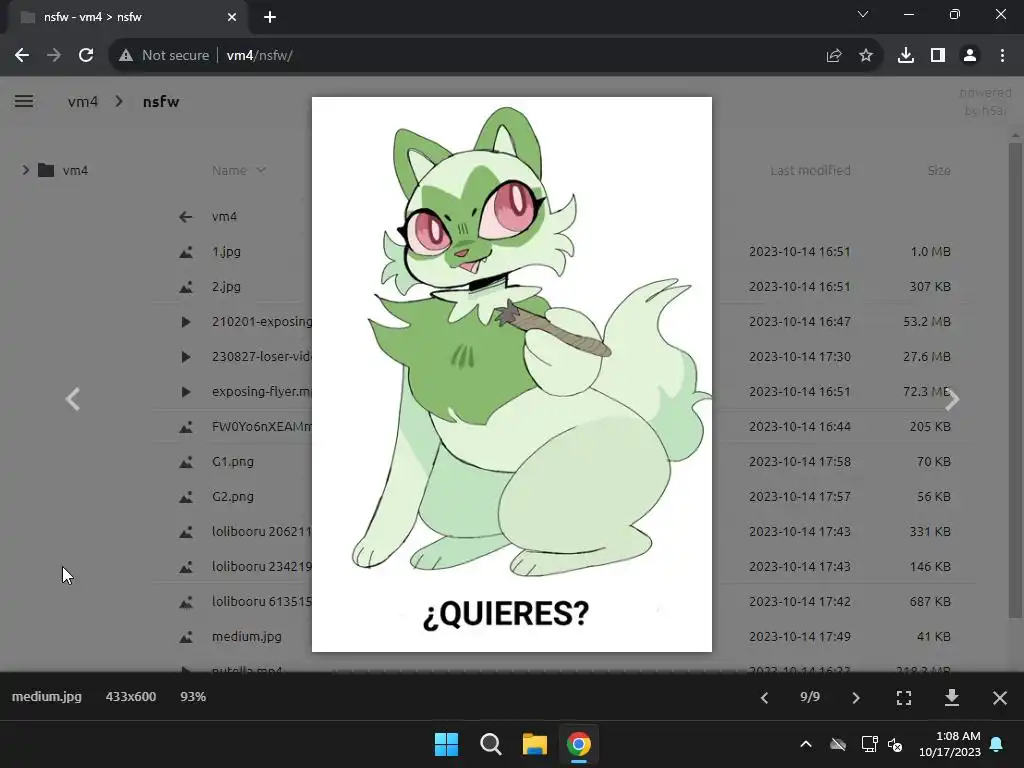Image resolution: width=1024 pixels, height=768 pixels.
Task: Click play icon beside exposing-flyer file
Action: pos(185,392)
